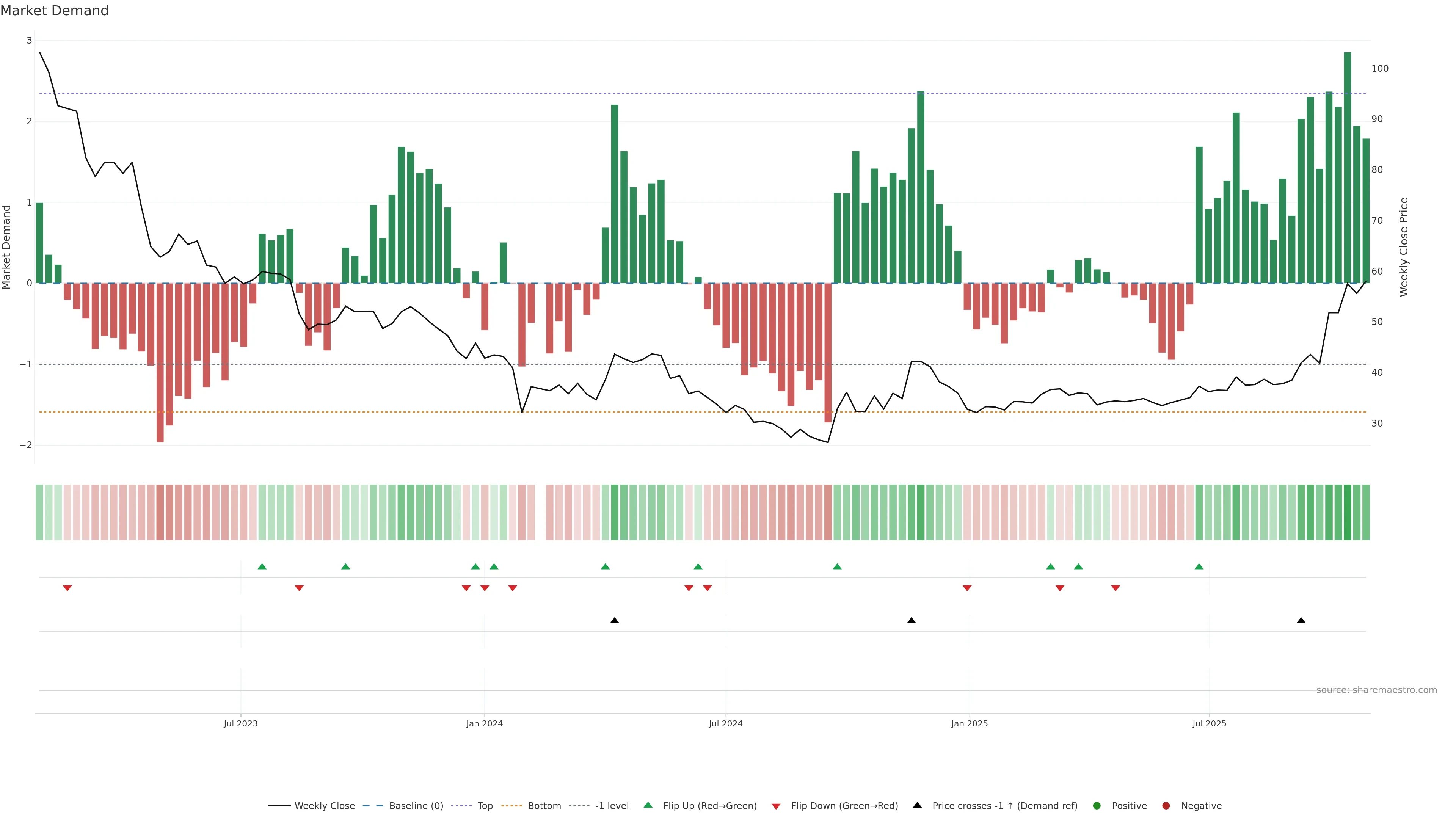The width and height of the screenshot is (1456, 819).
Task: Click the red Negative legend dot
Action: click(x=1166, y=805)
